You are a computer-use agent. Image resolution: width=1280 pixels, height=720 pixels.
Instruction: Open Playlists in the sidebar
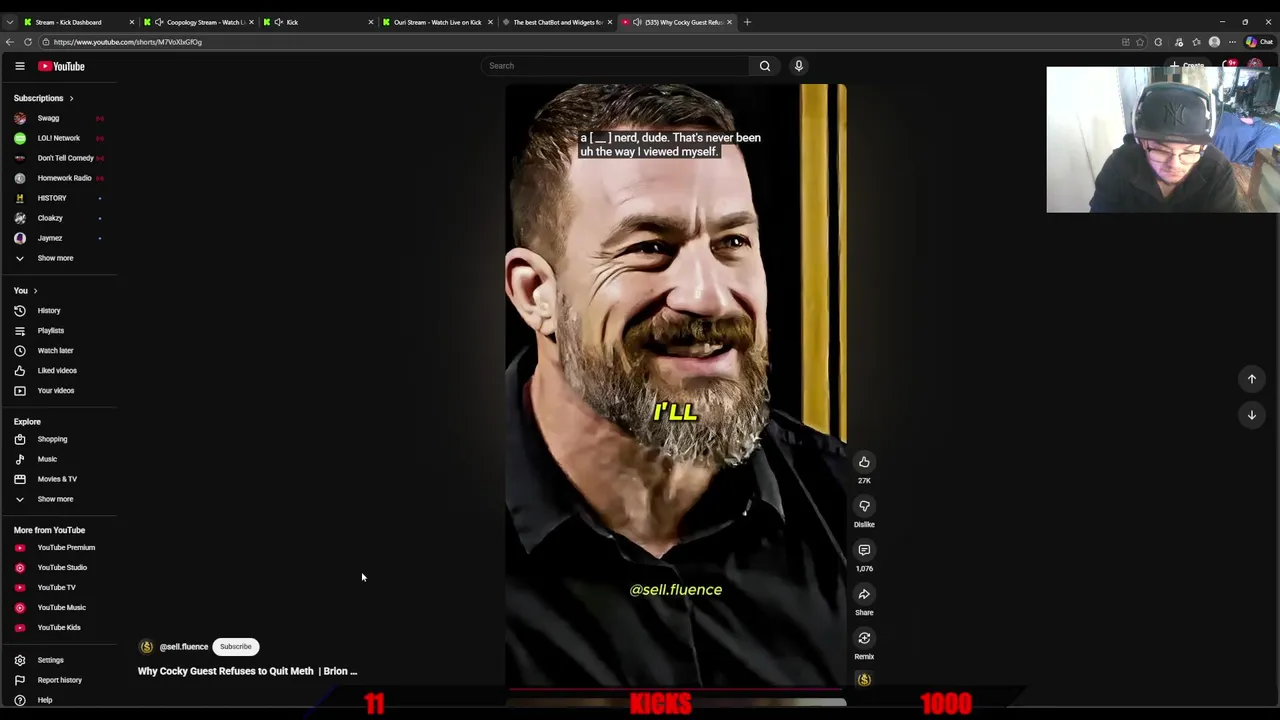coord(50,331)
